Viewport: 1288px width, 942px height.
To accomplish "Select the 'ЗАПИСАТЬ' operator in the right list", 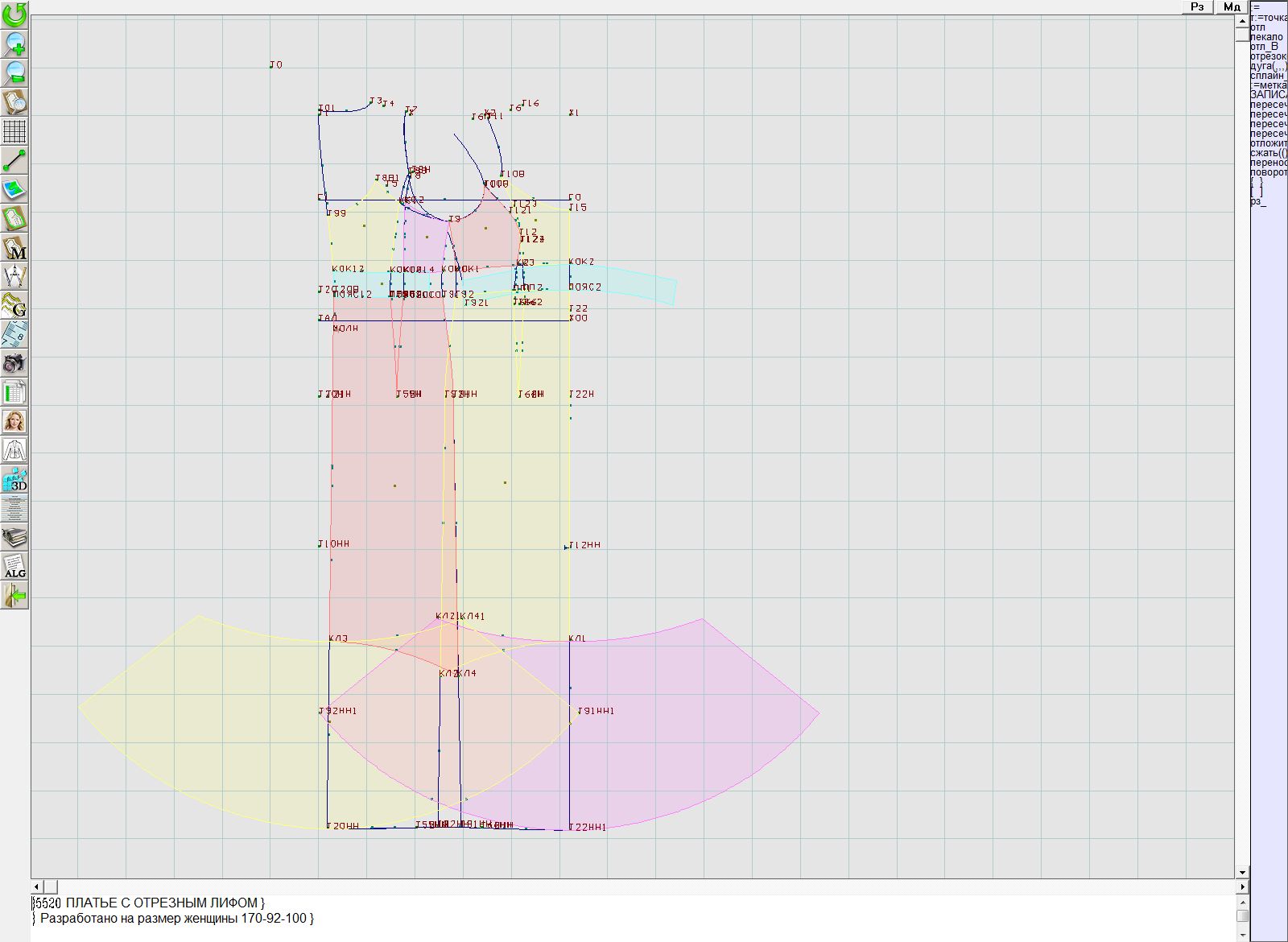I will (1268, 95).
